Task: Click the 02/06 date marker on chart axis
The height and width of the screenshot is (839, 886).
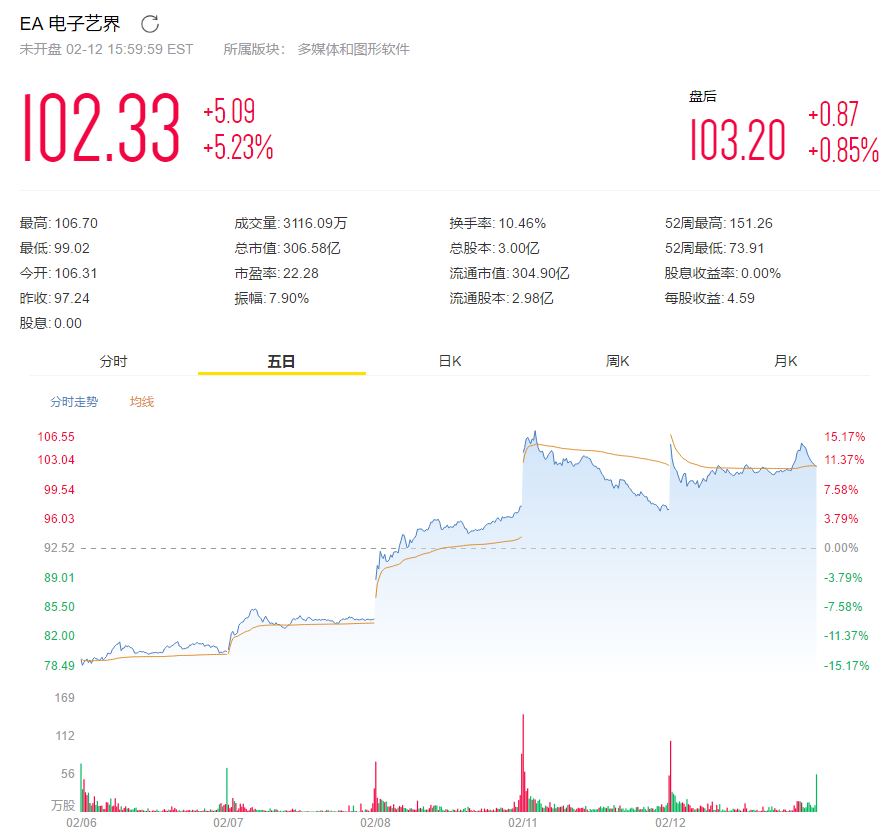Action: click(x=81, y=823)
